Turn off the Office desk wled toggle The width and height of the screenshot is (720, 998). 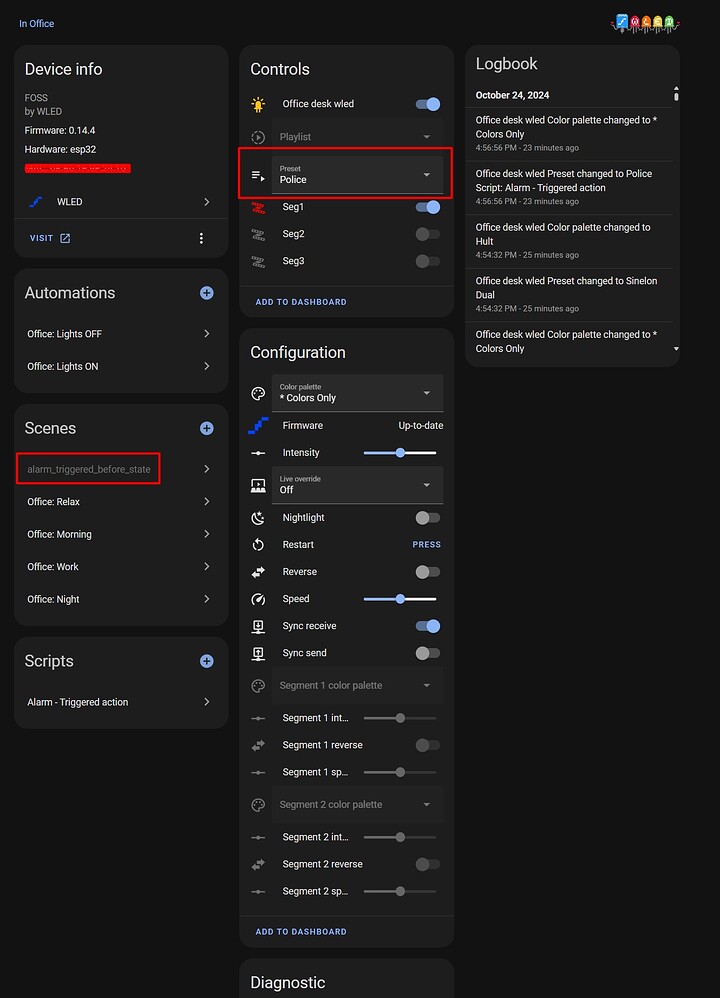click(x=427, y=104)
